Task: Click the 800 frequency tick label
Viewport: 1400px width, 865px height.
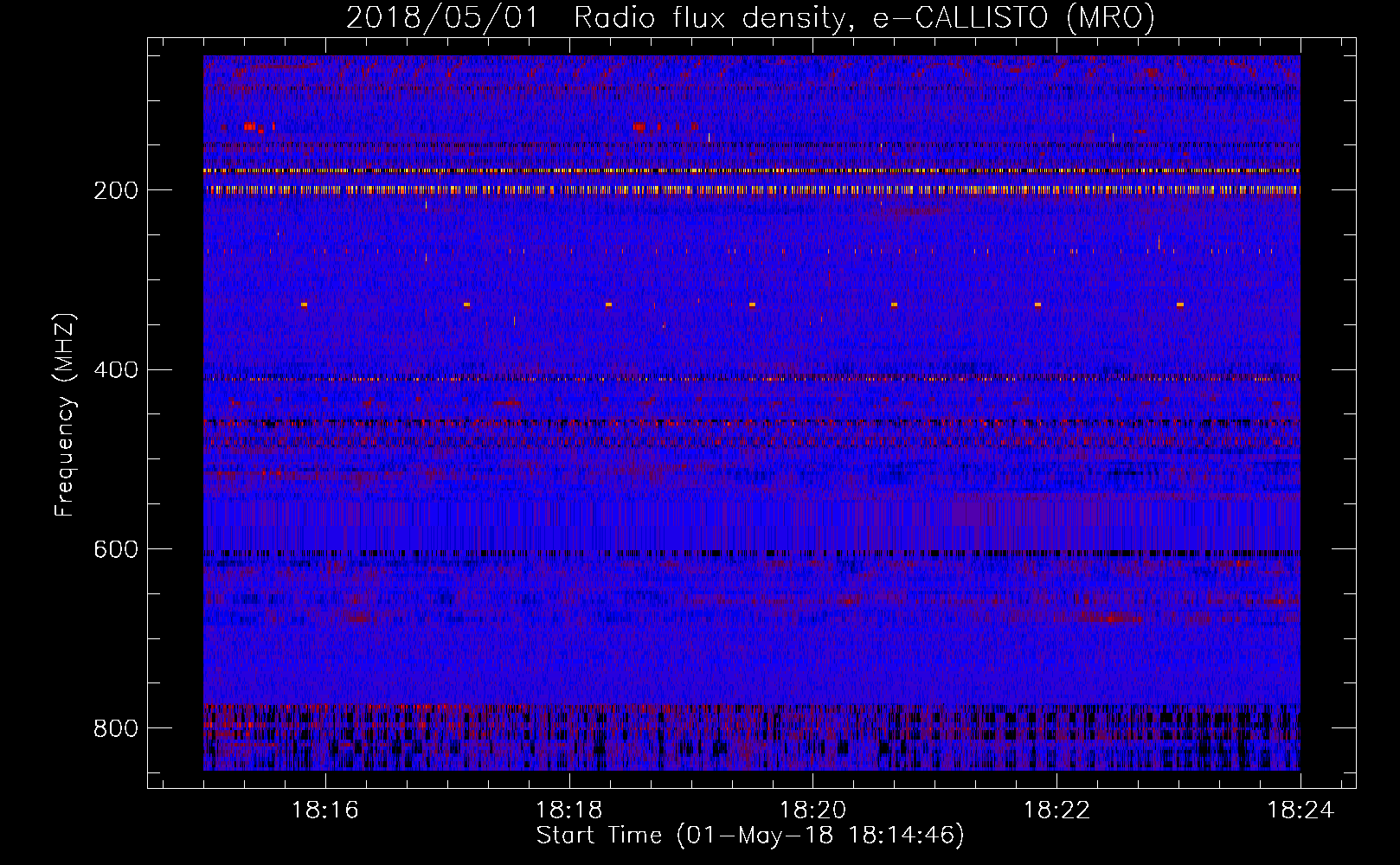Action: point(116,729)
